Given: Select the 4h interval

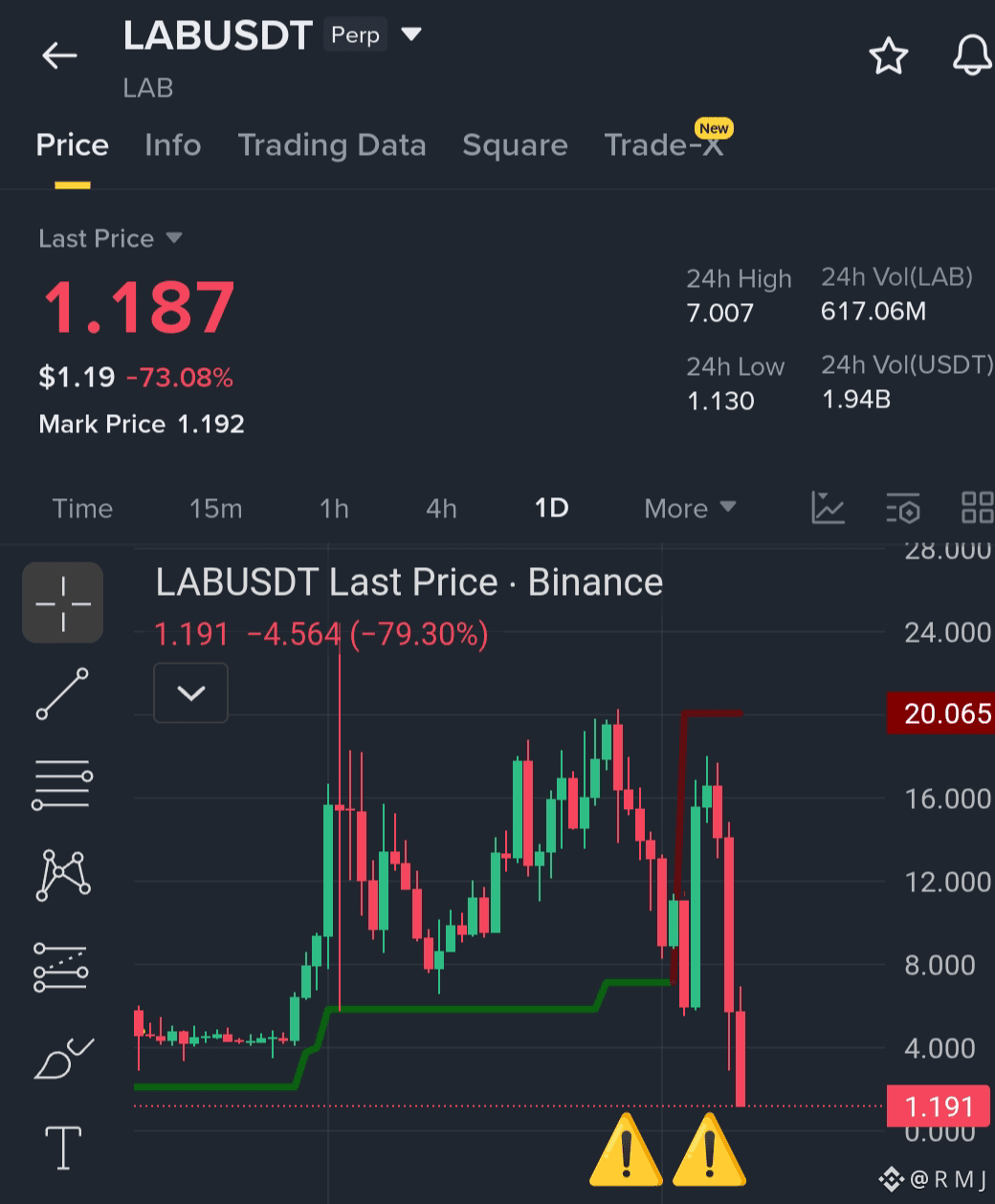Looking at the screenshot, I should [x=441, y=508].
